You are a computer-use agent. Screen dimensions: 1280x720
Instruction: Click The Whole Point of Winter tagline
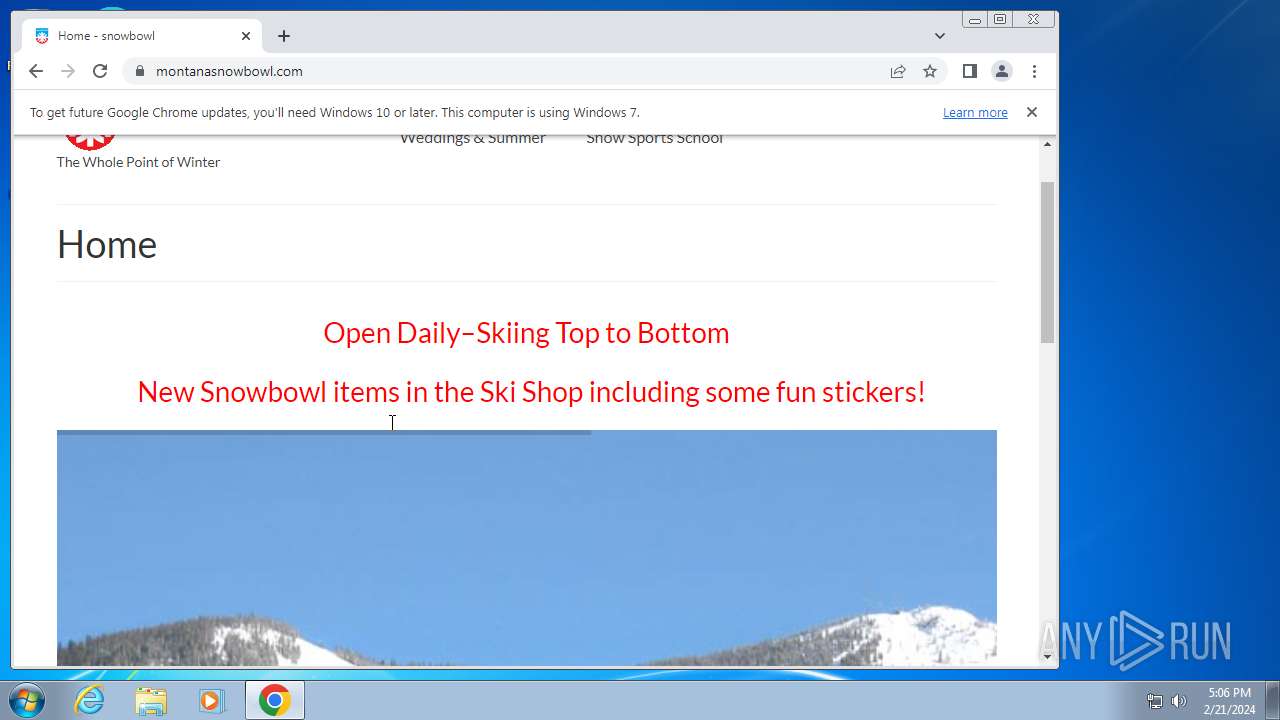138,162
